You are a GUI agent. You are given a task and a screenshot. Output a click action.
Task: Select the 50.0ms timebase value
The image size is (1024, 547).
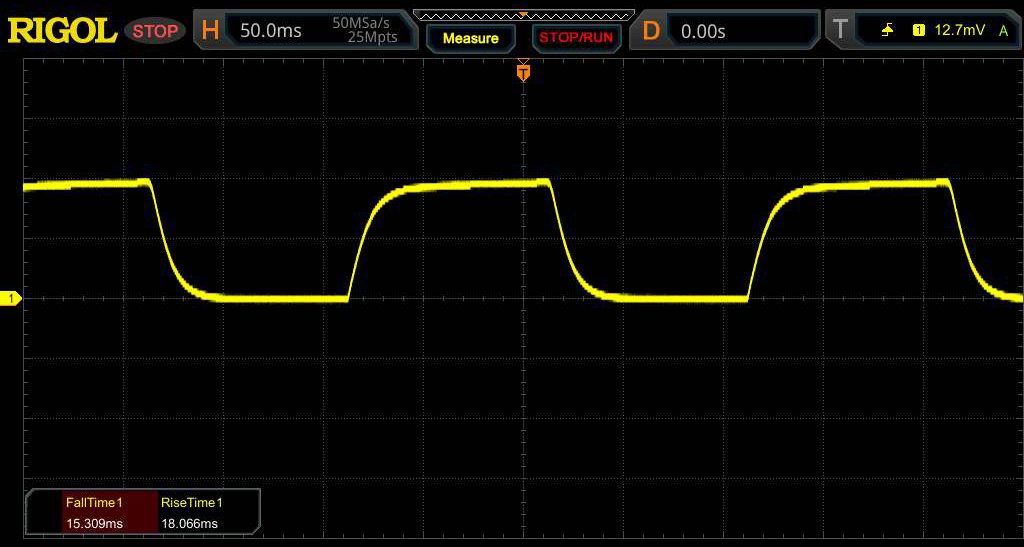click(270, 31)
